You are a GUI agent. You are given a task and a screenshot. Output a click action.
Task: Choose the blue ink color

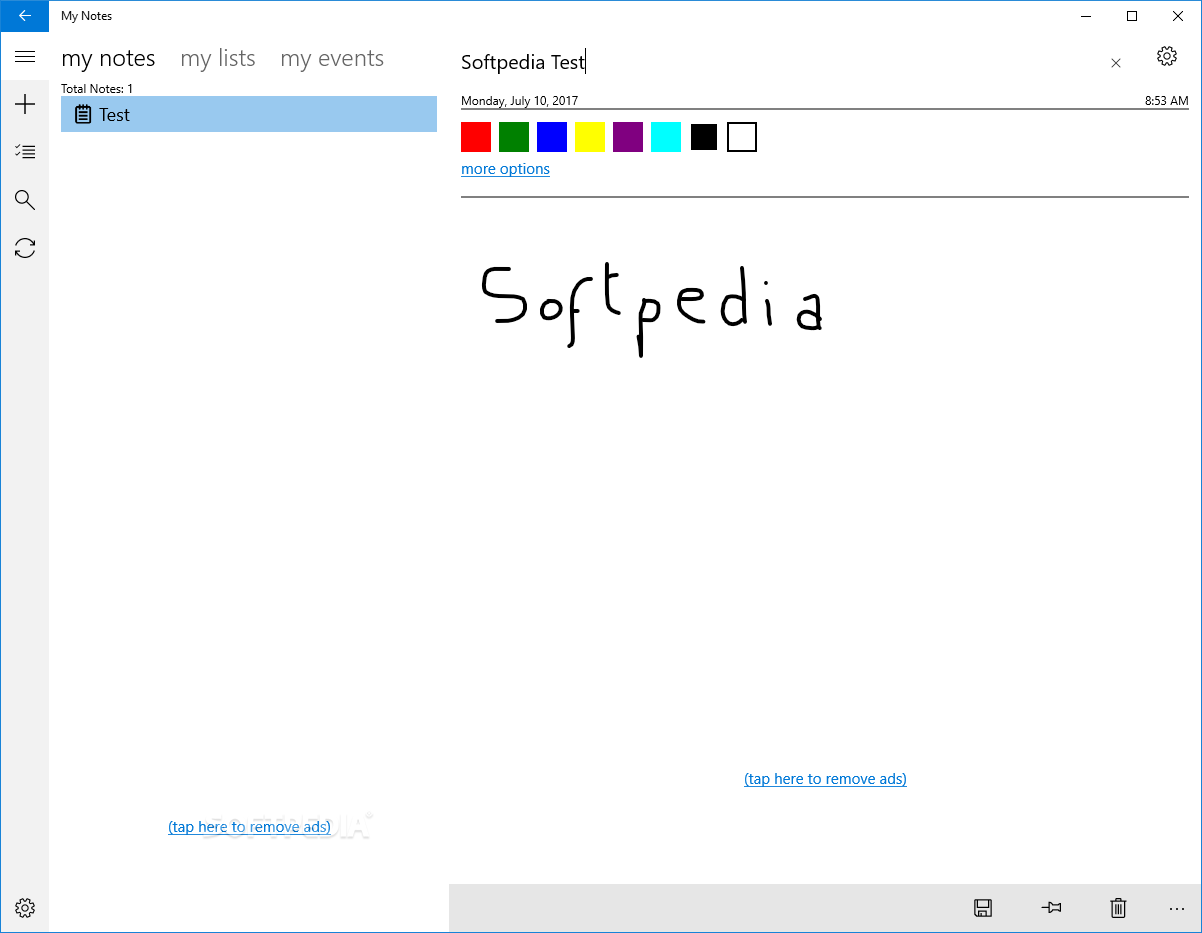pos(552,137)
